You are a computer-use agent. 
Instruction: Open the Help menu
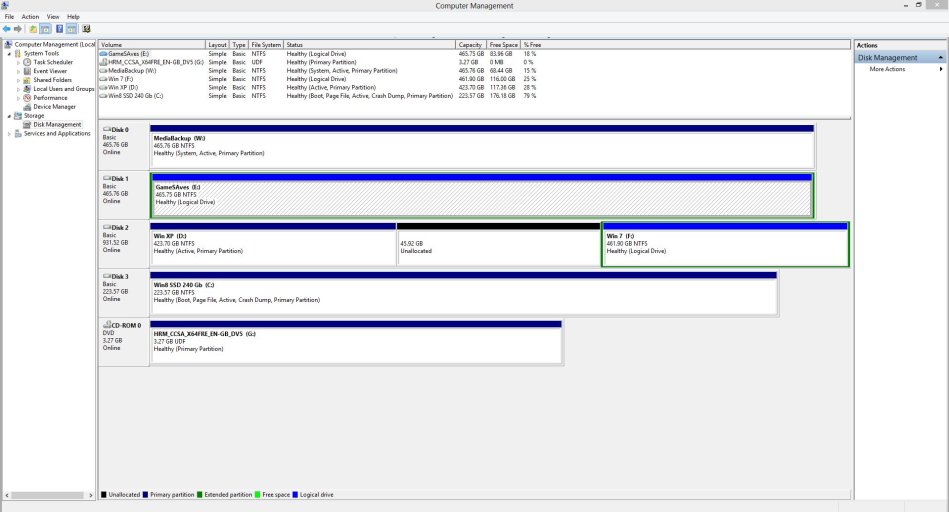click(73, 17)
